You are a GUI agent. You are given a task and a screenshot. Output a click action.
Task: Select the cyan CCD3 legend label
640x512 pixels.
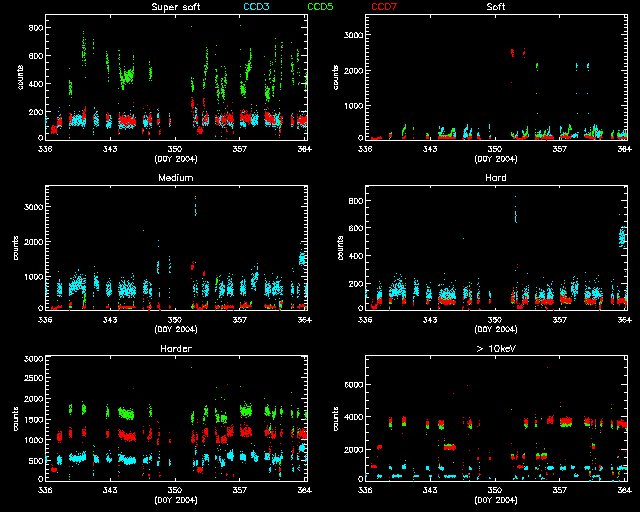click(256, 7)
